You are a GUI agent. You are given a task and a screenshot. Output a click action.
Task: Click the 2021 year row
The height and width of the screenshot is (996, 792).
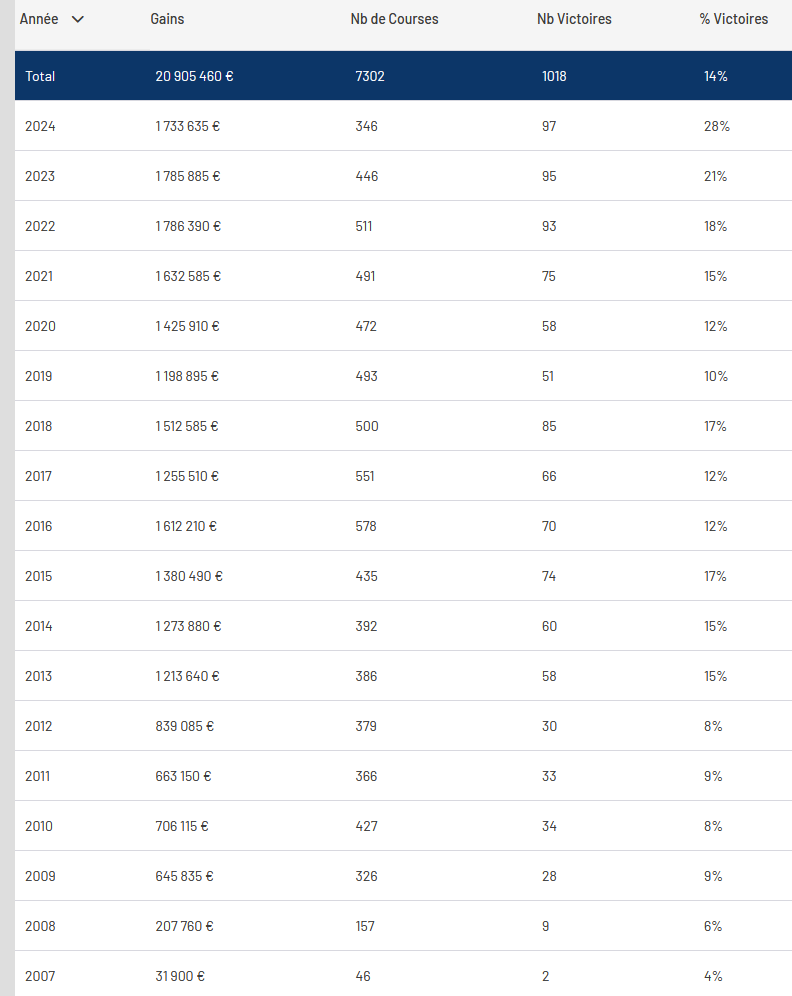click(403, 276)
